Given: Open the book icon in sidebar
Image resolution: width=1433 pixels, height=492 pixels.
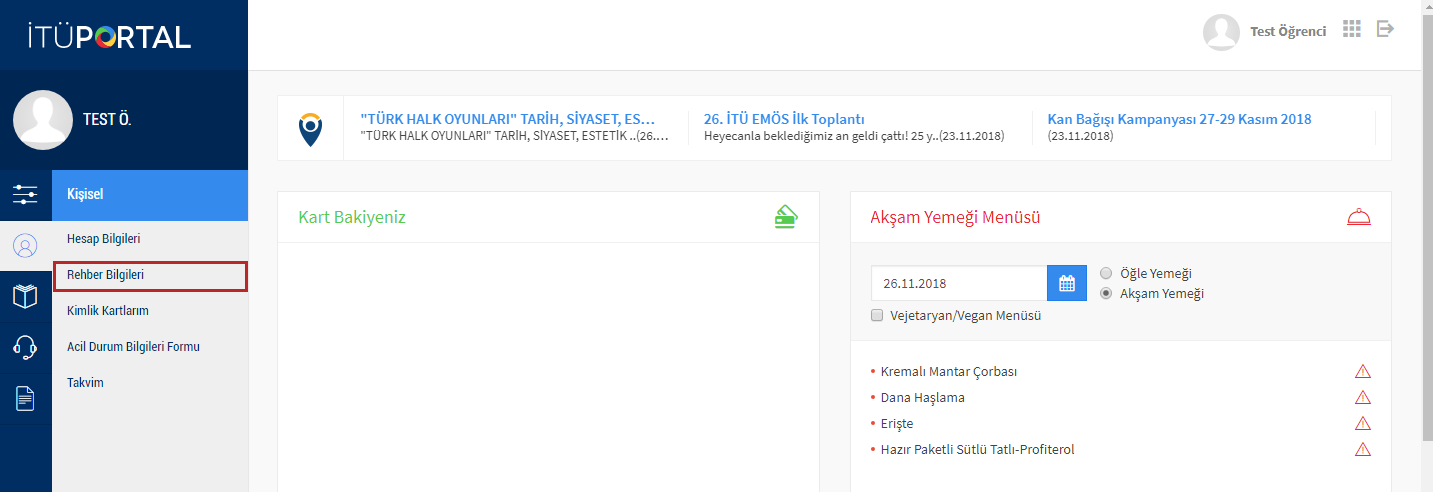Looking at the screenshot, I should click(25, 297).
